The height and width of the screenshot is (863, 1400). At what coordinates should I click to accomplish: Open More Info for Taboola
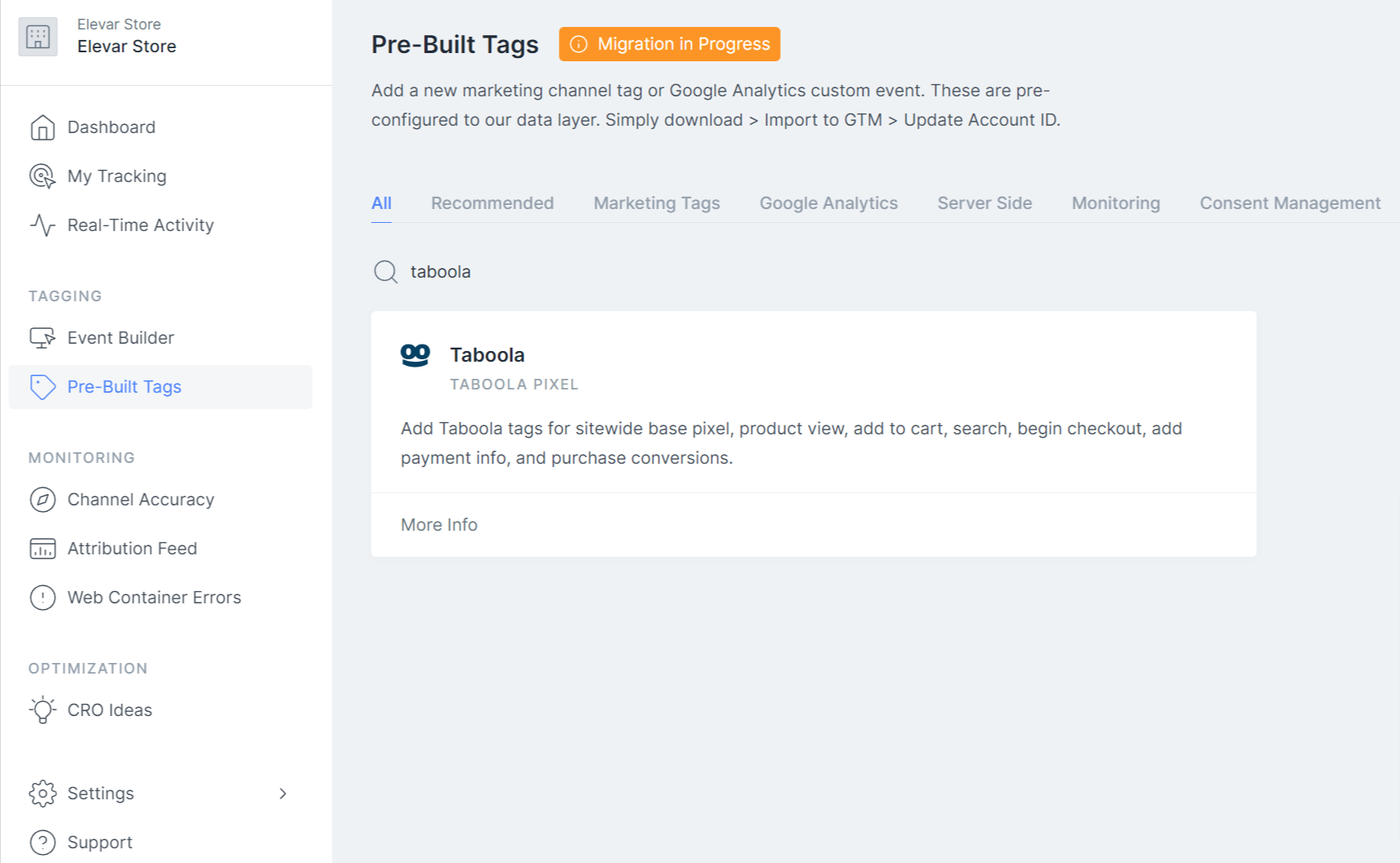(439, 525)
